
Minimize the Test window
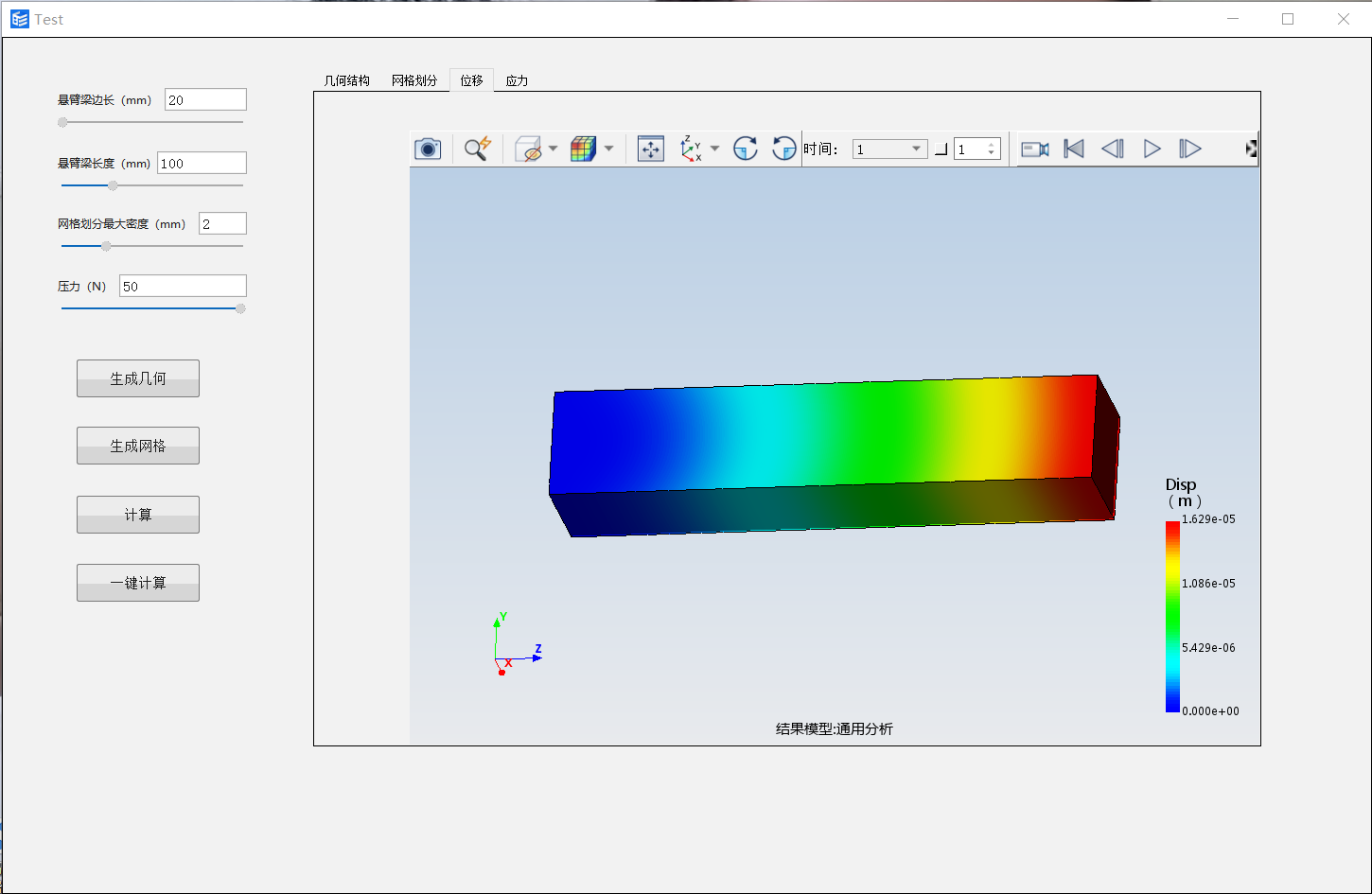pos(1233,19)
